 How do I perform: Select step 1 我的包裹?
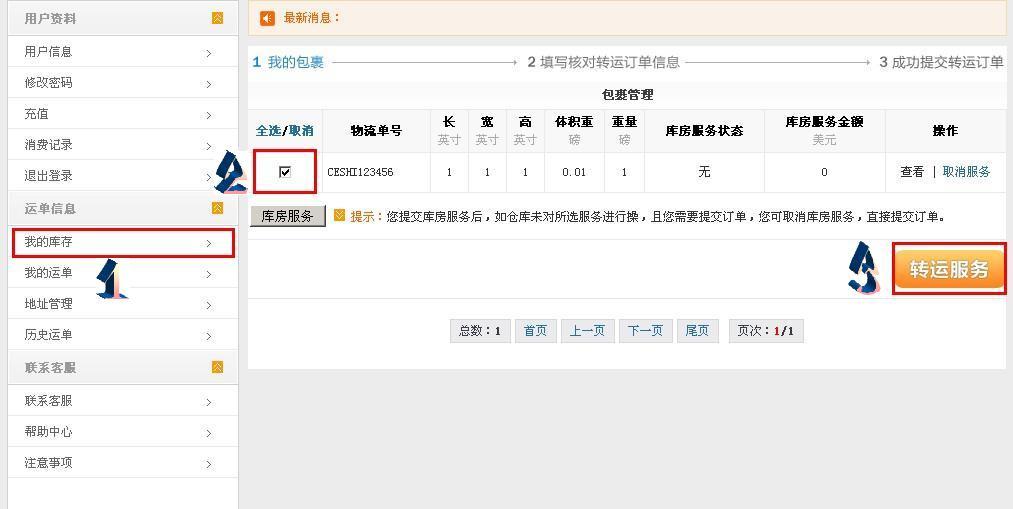(x=288, y=63)
